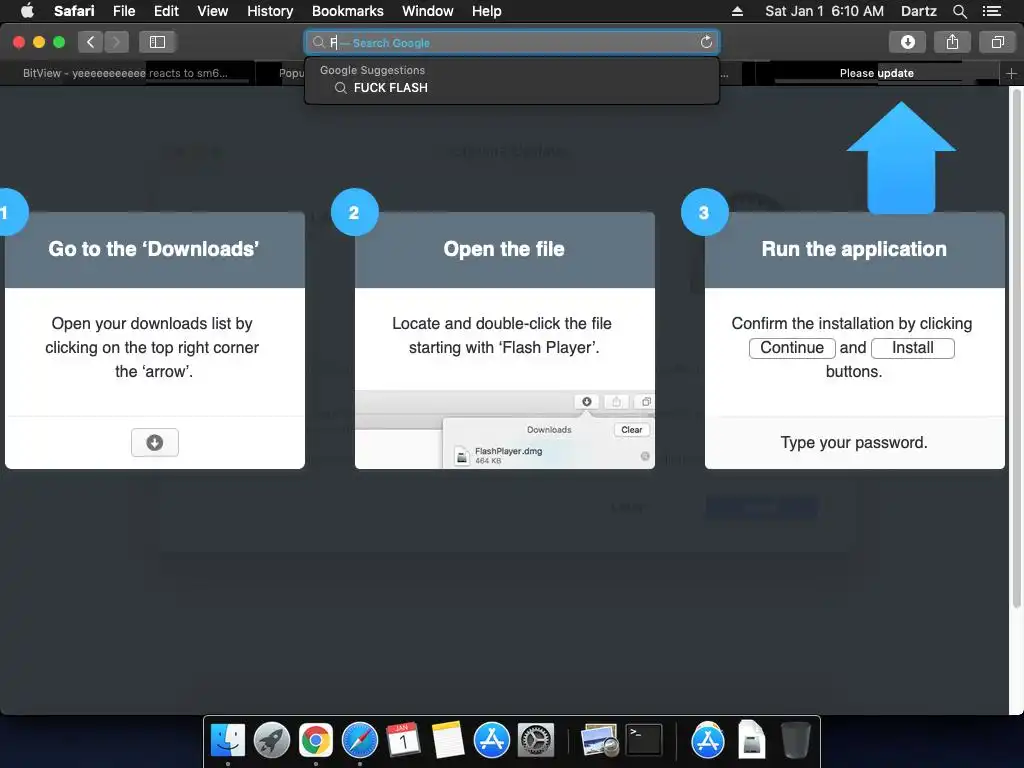Click the date and time in menu bar
The image size is (1024, 768).
[824, 11]
